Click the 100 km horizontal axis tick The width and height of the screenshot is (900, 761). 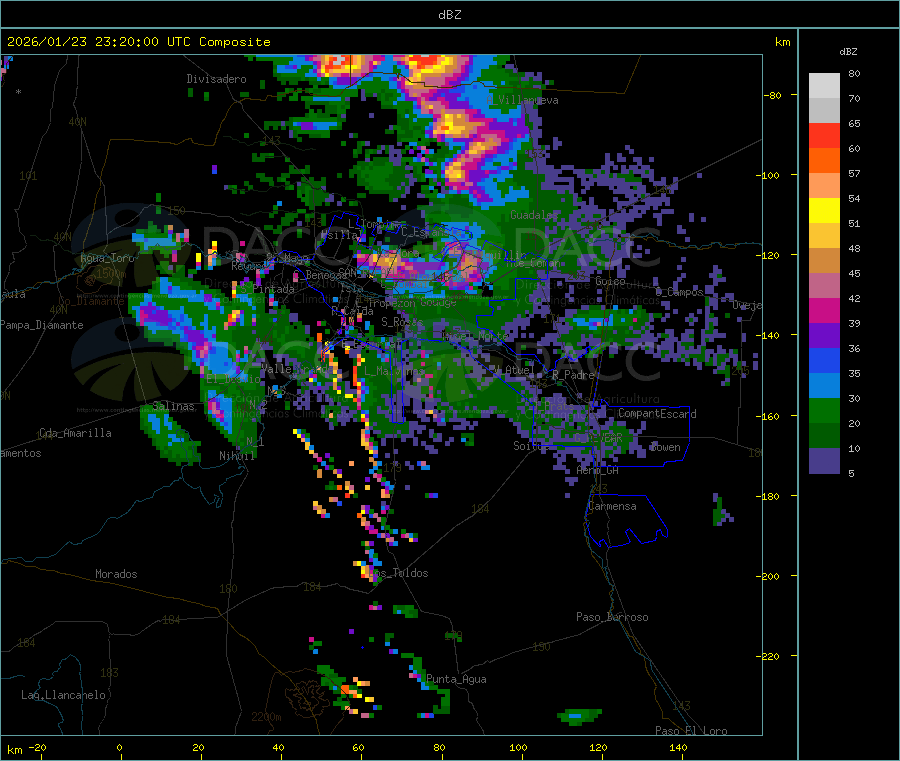pyautogui.click(x=518, y=747)
